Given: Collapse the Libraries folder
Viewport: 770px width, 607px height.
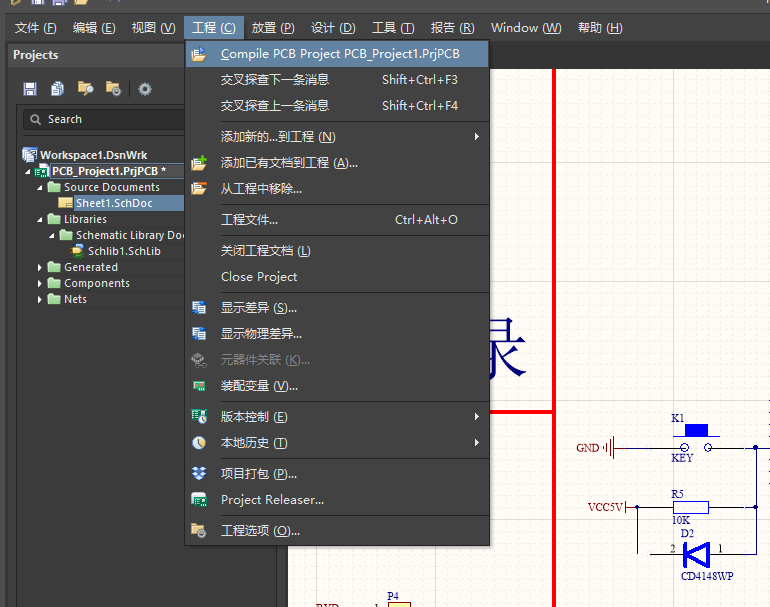Looking at the screenshot, I should [40, 220].
